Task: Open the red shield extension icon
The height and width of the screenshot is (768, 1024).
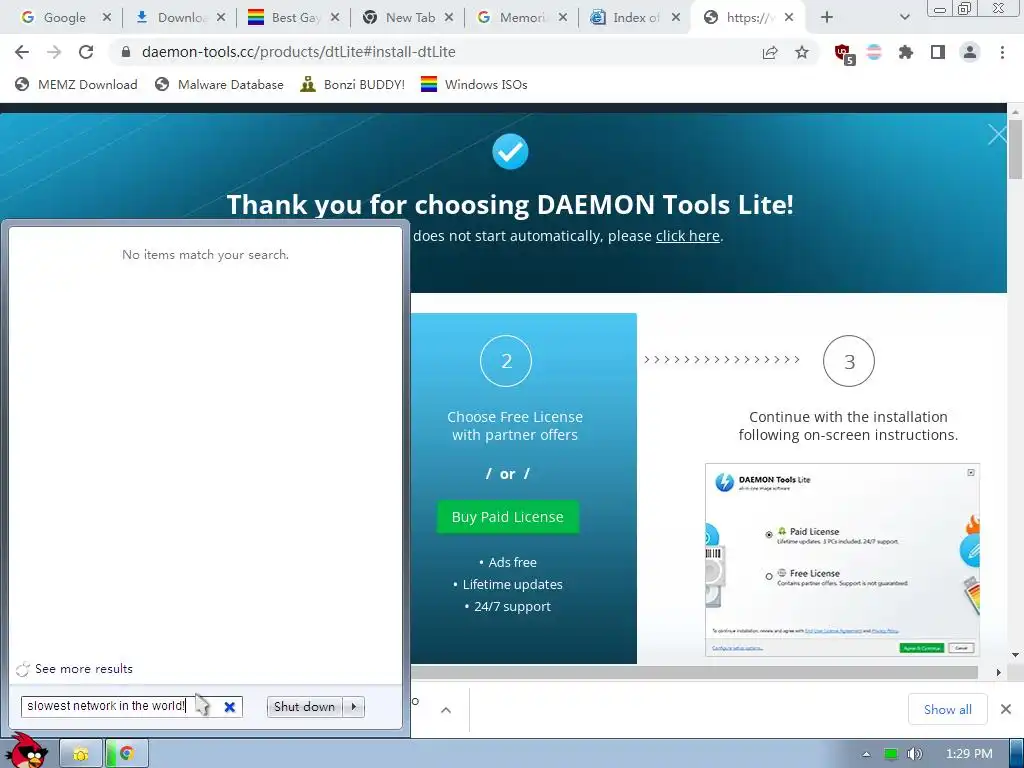Action: coord(844,54)
